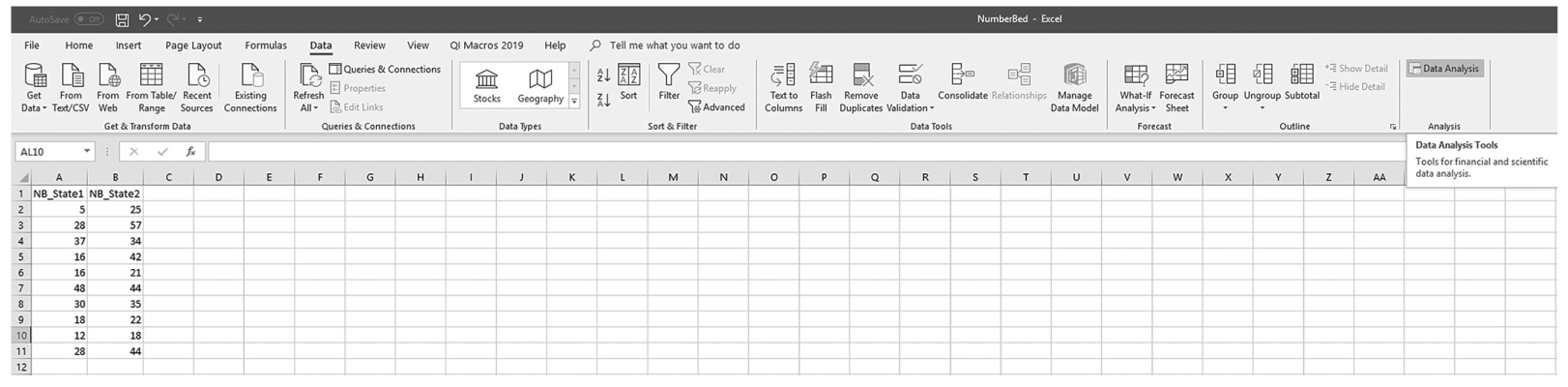Click the Data Analysis button
This screenshot has height=387, width=1568.
[x=1444, y=69]
